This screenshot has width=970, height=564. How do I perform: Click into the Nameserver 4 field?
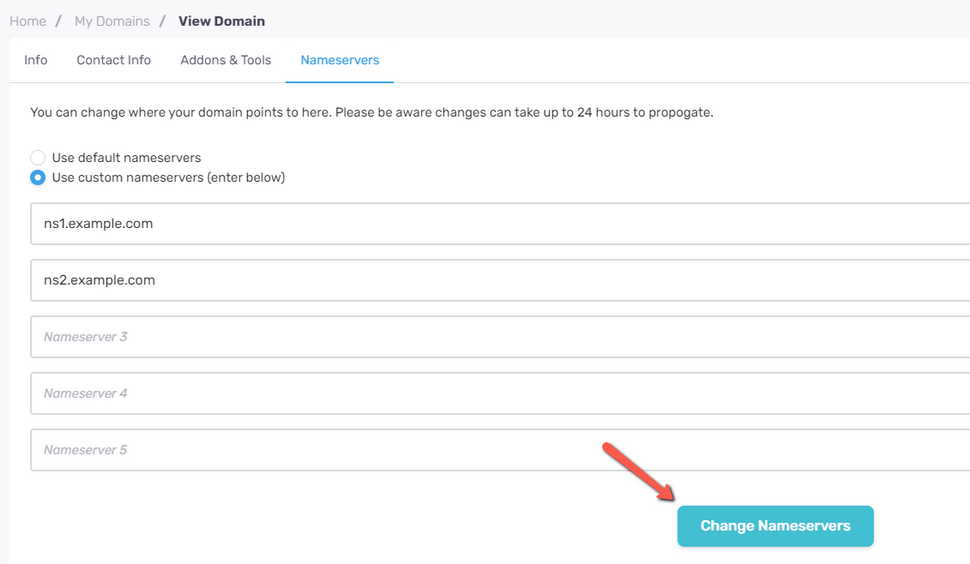coord(500,393)
